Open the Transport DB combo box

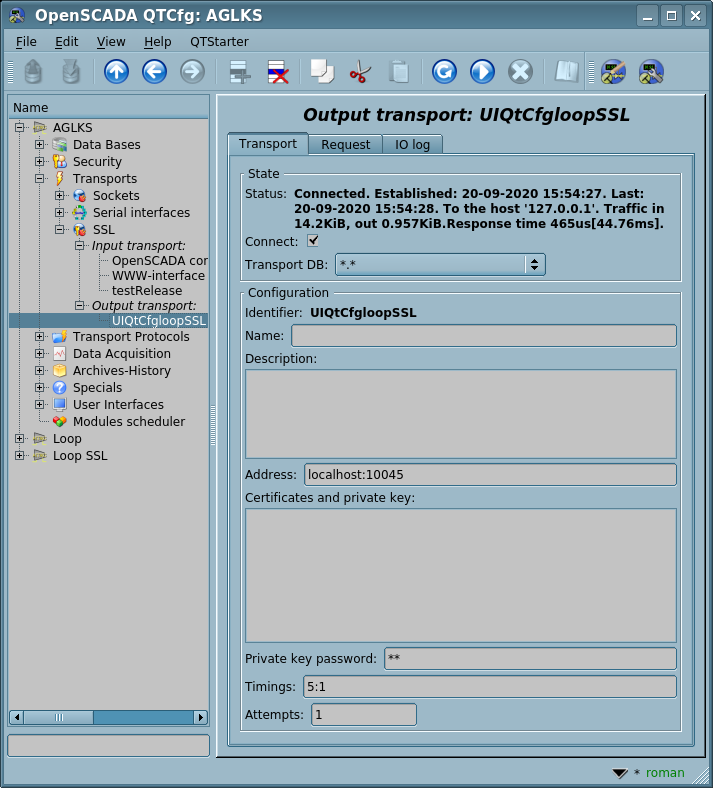[440, 264]
